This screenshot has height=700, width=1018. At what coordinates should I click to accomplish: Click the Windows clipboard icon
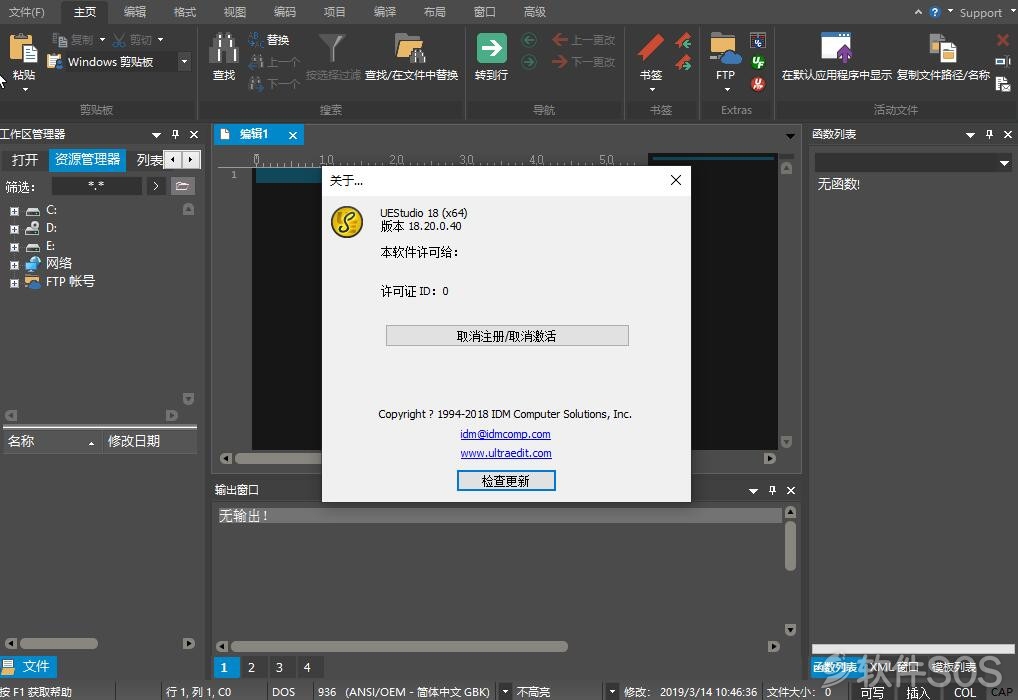(55, 62)
